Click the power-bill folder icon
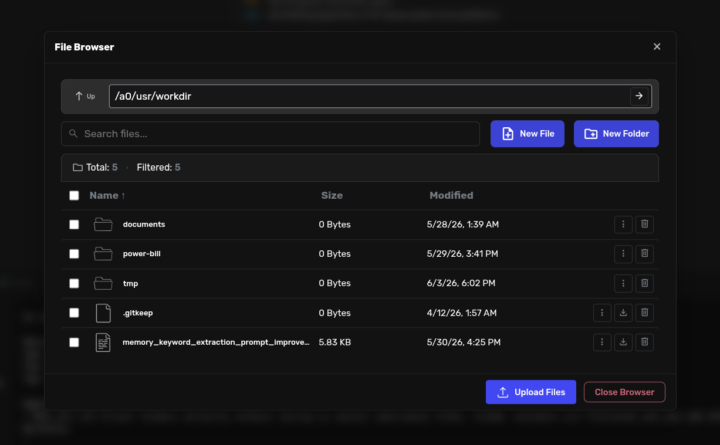Viewport: 720px width, 445px height. pos(103,253)
